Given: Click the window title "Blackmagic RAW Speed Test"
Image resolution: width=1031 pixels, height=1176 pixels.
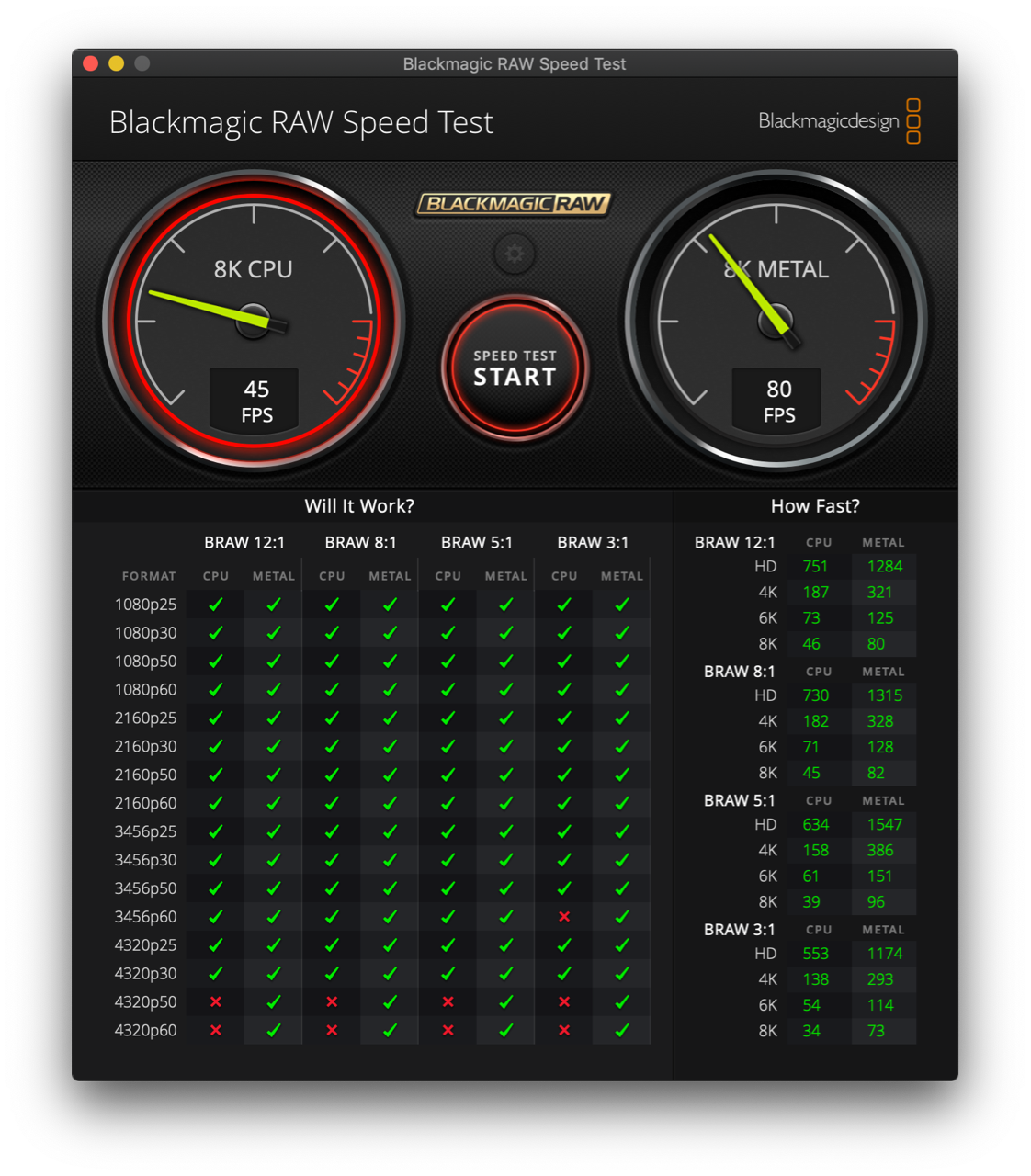Looking at the screenshot, I should pos(515,64).
